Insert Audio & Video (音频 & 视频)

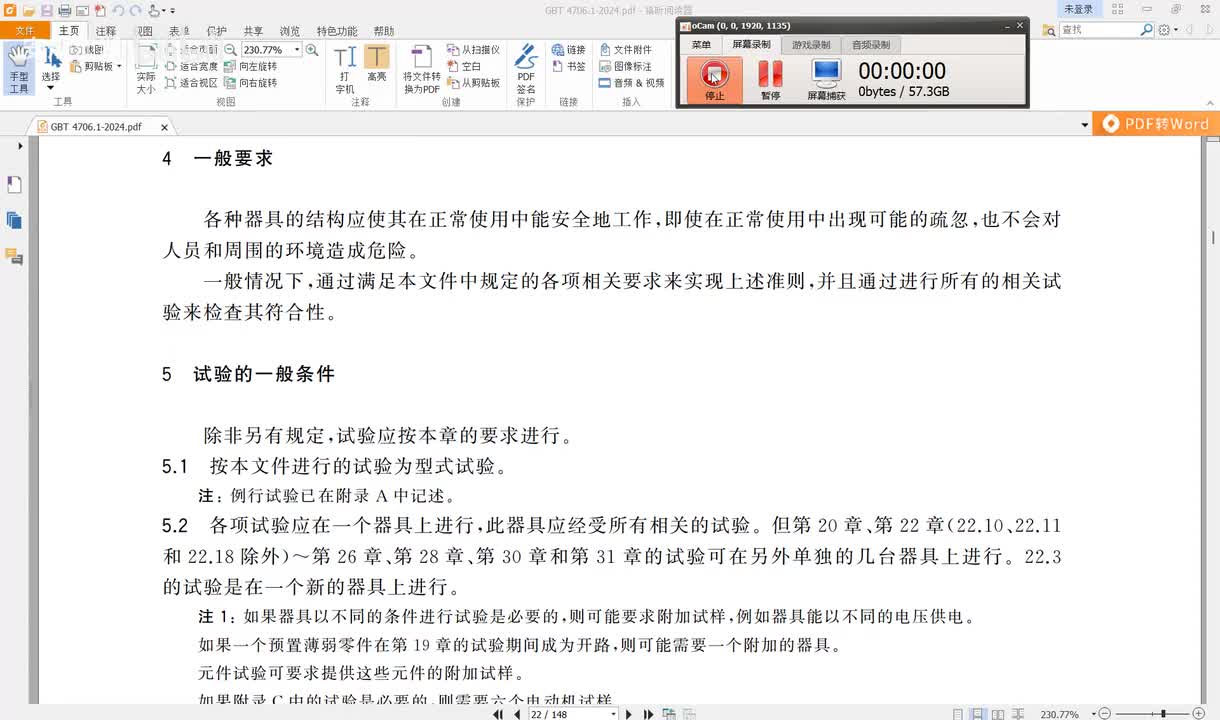pyautogui.click(x=632, y=83)
